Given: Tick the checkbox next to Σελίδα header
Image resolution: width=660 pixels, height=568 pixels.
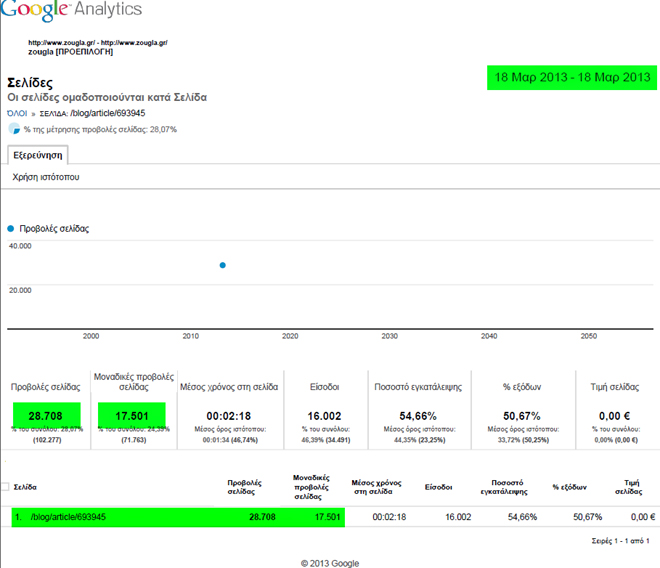Looking at the screenshot, I should point(4,487).
